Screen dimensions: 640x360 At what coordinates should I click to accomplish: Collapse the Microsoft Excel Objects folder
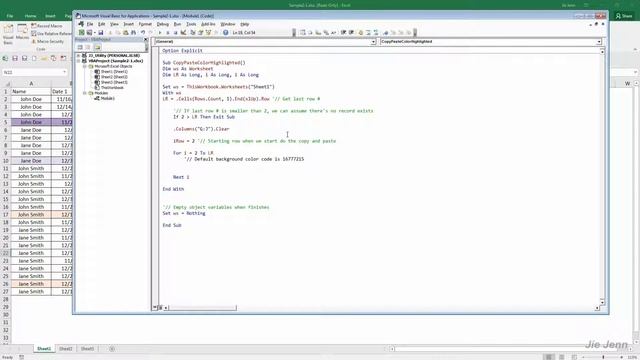tap(85, 66)
